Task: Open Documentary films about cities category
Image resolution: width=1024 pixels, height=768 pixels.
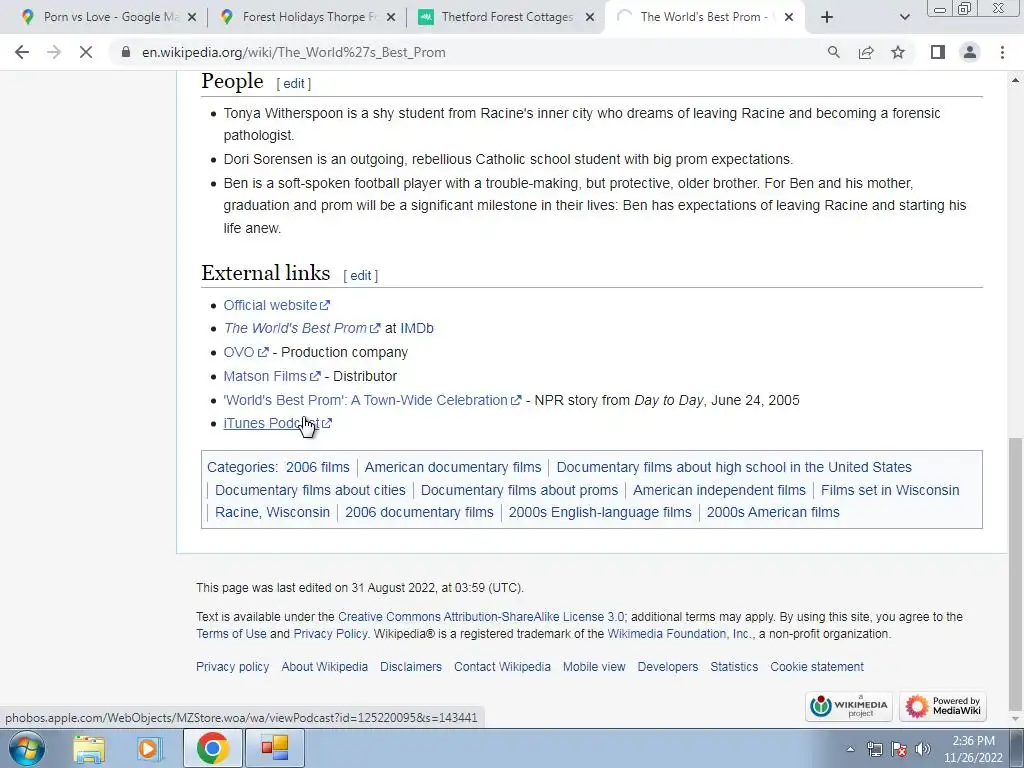Action: 310,490
